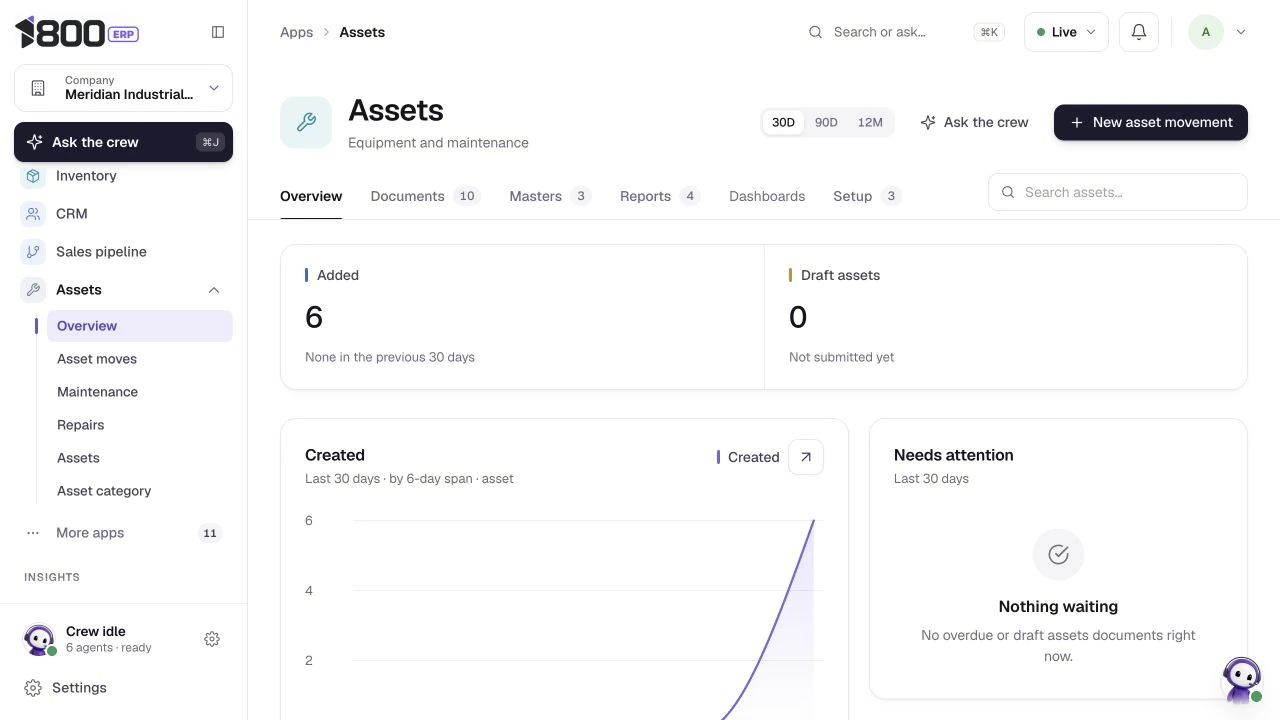Select the 30D time range
The image size is (1280, 720).
click(783, 122)
